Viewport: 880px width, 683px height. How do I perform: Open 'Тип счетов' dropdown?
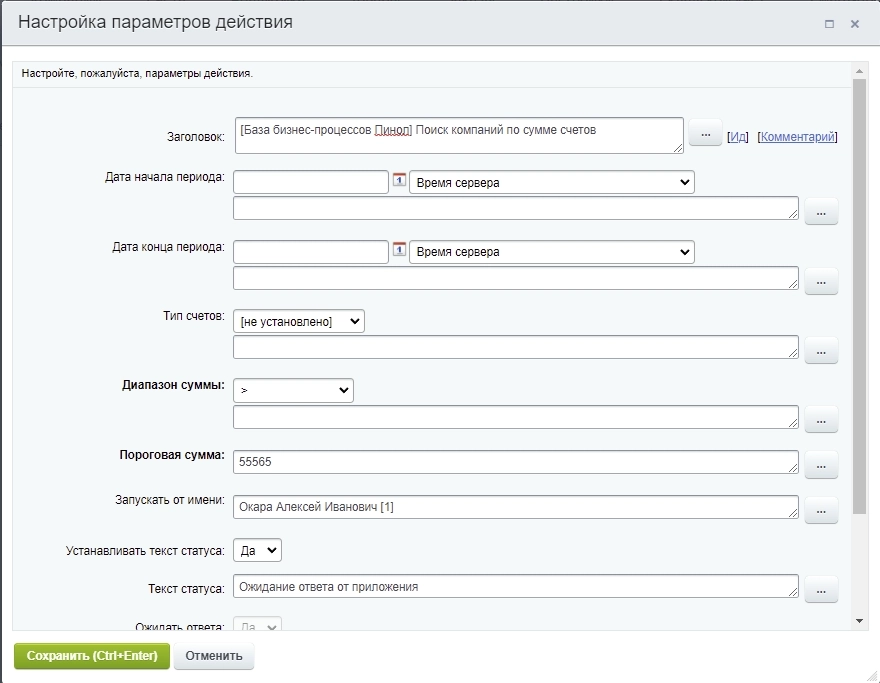pos(299,321)
